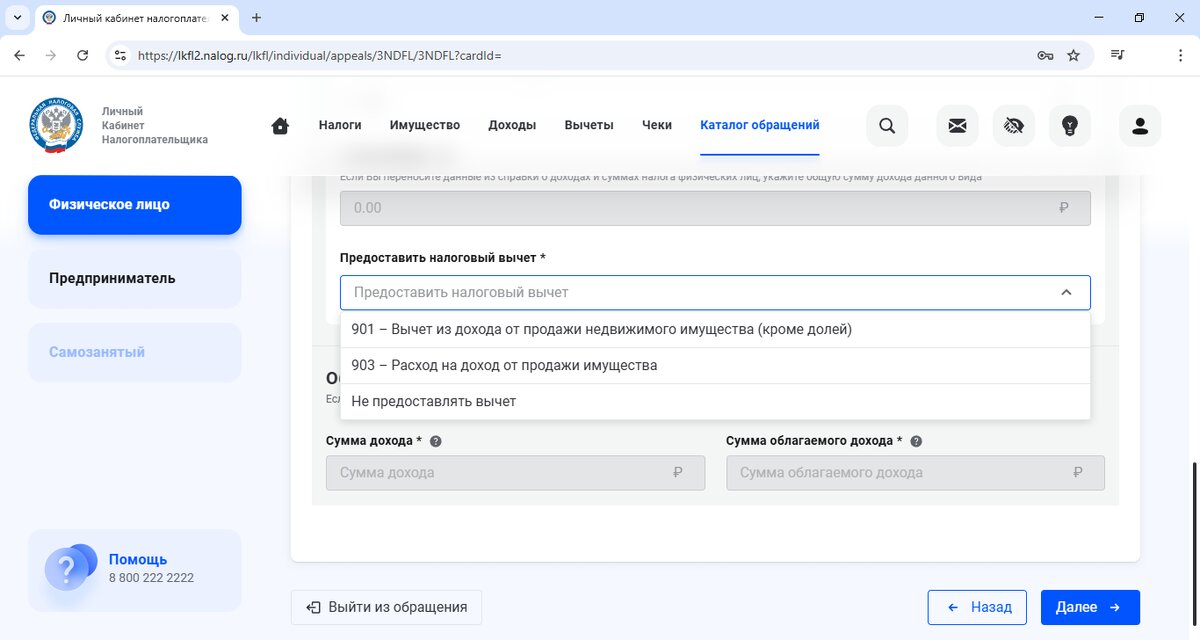Collapse the Предоставить налоговый вычет dropdown chevron
The width and height of the screenshot is (1200, 640).
click(x=1066, y=292)
